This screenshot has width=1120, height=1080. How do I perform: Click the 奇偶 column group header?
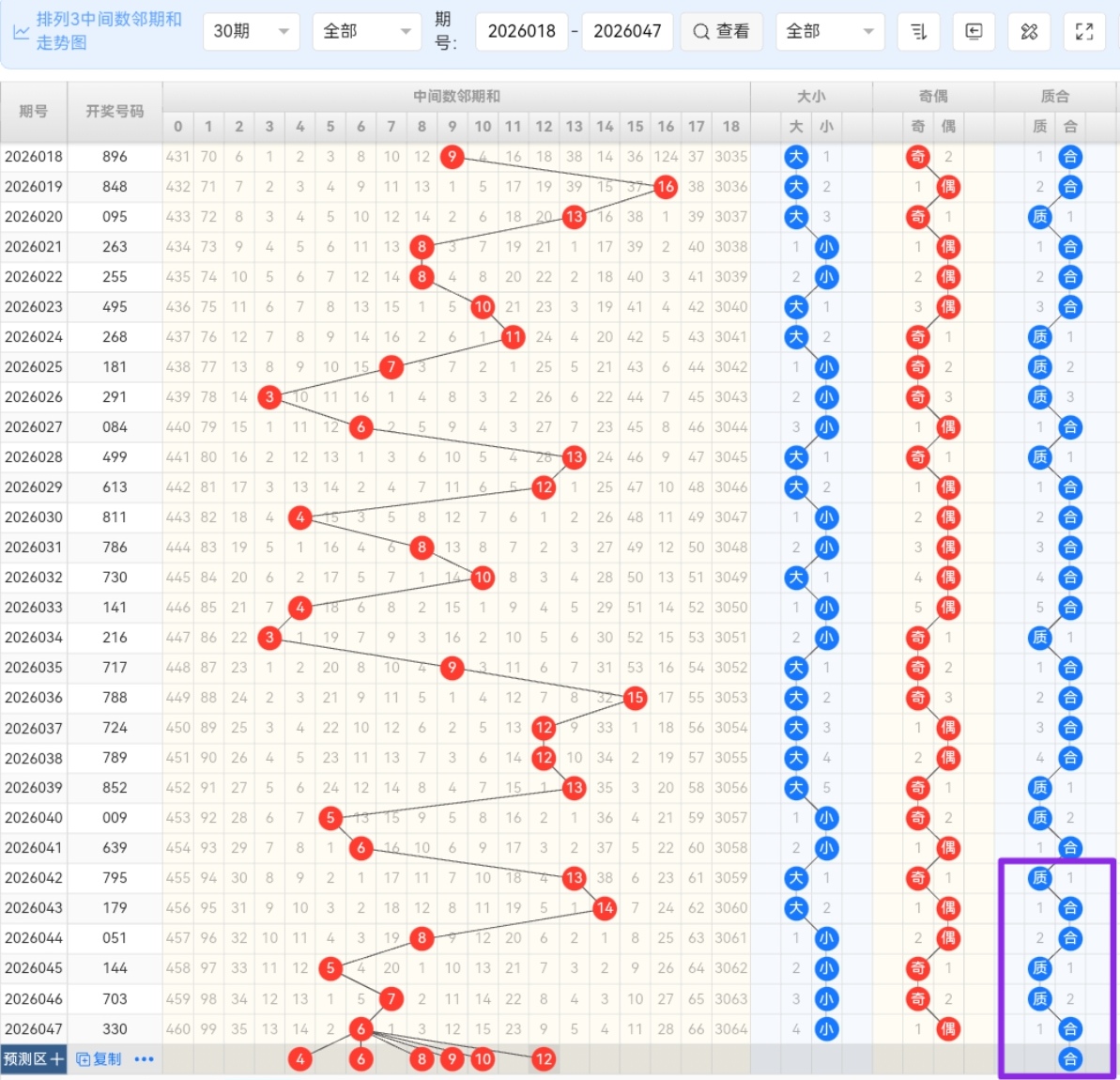pyautogui.click(x=932, y=96)
